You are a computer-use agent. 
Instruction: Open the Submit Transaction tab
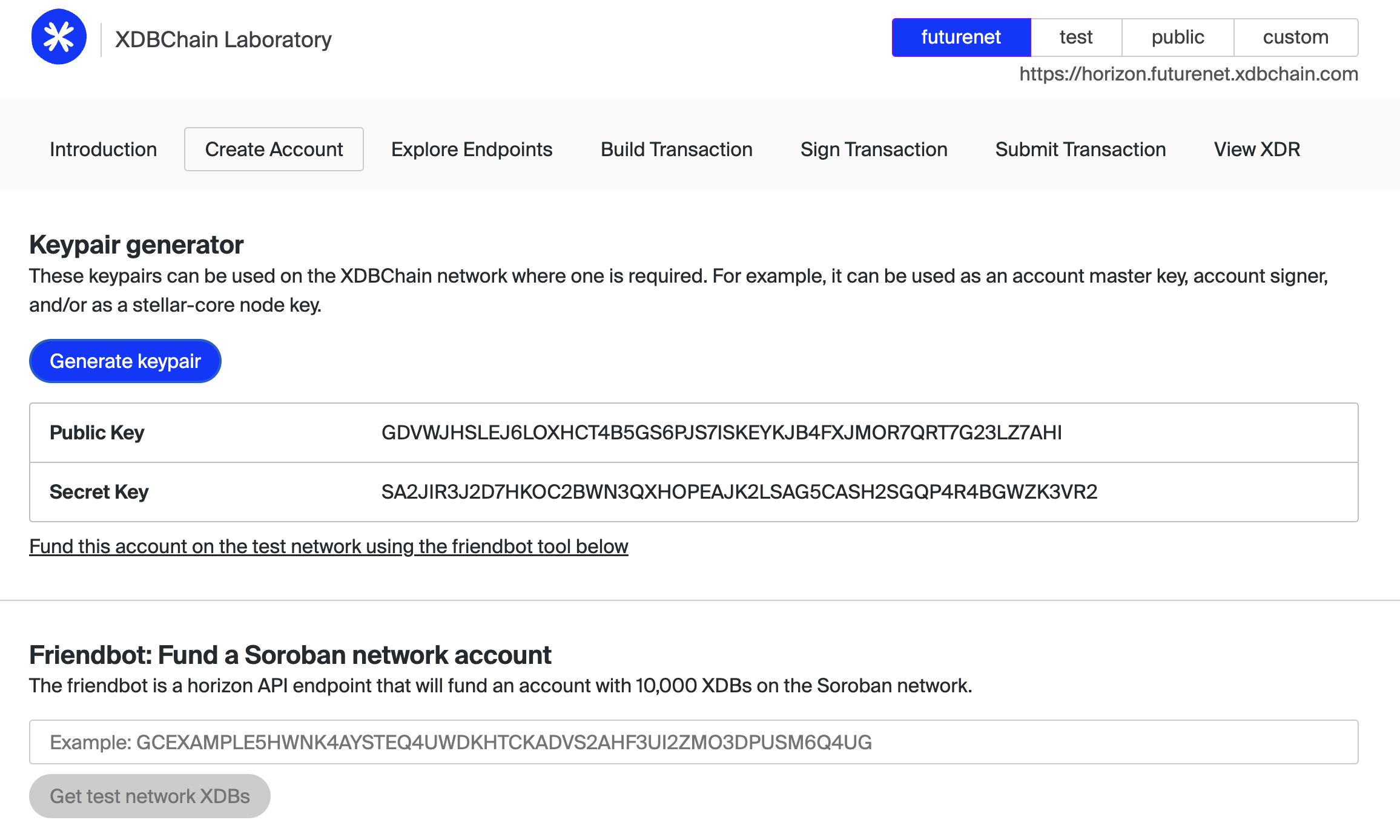[x=1080, y=149]
